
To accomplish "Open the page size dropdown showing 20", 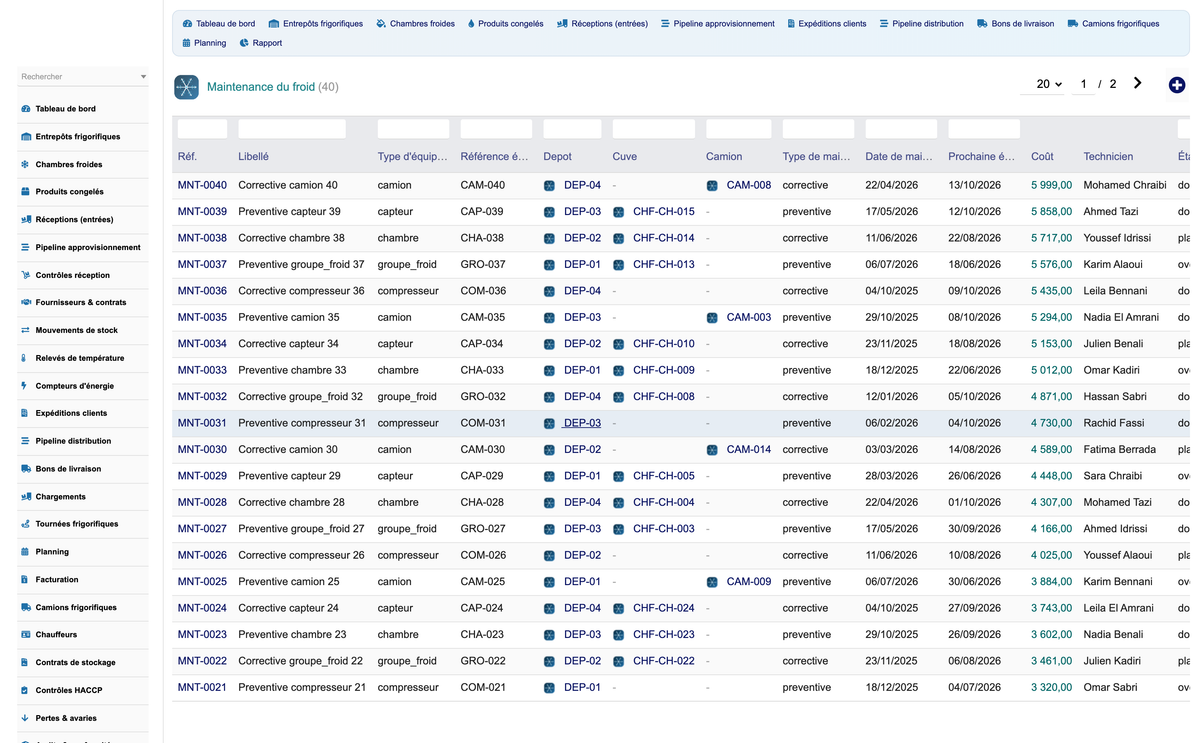I will pyautogui.click(x=1043, y=84).
